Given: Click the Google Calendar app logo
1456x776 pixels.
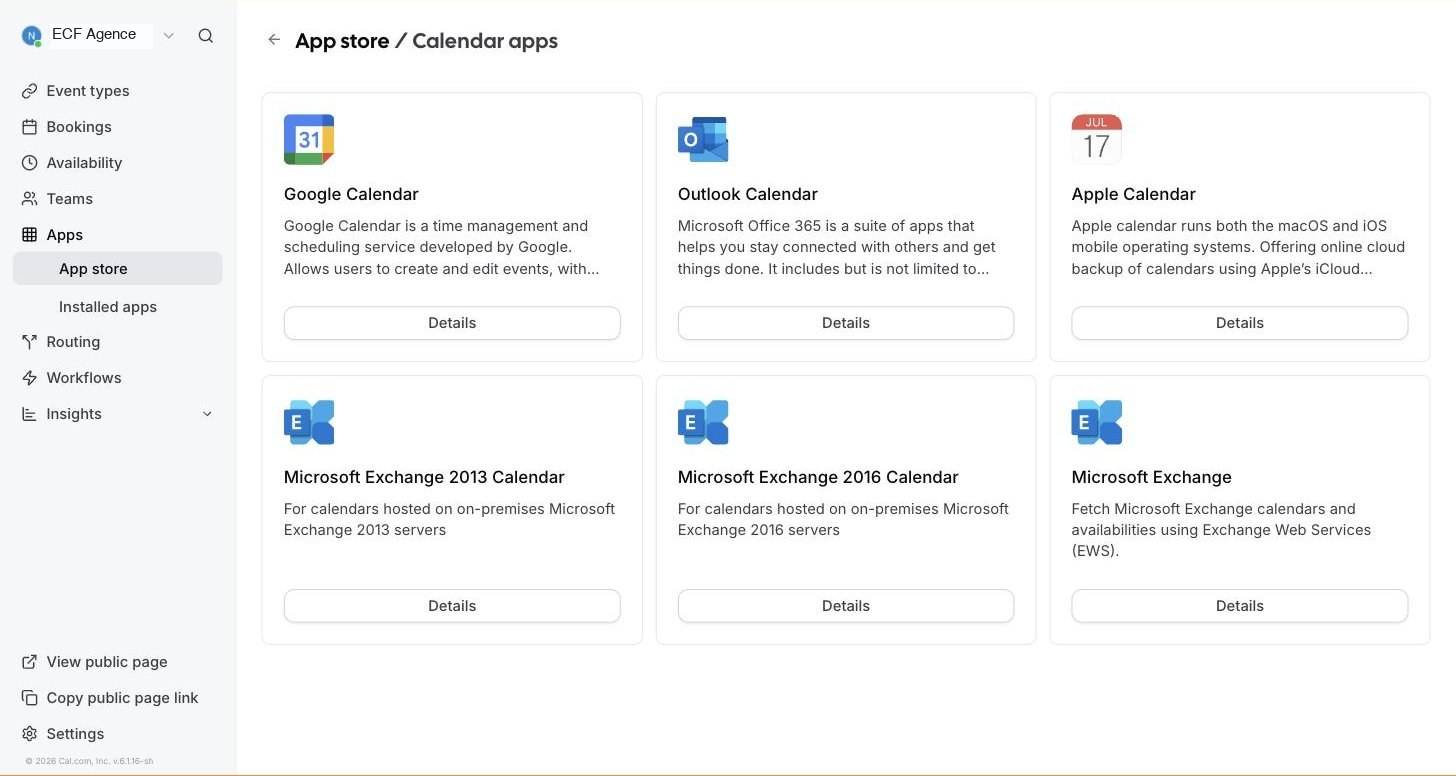Looking at the screenshot, I should pyautogui.click(x=309, y=139).
